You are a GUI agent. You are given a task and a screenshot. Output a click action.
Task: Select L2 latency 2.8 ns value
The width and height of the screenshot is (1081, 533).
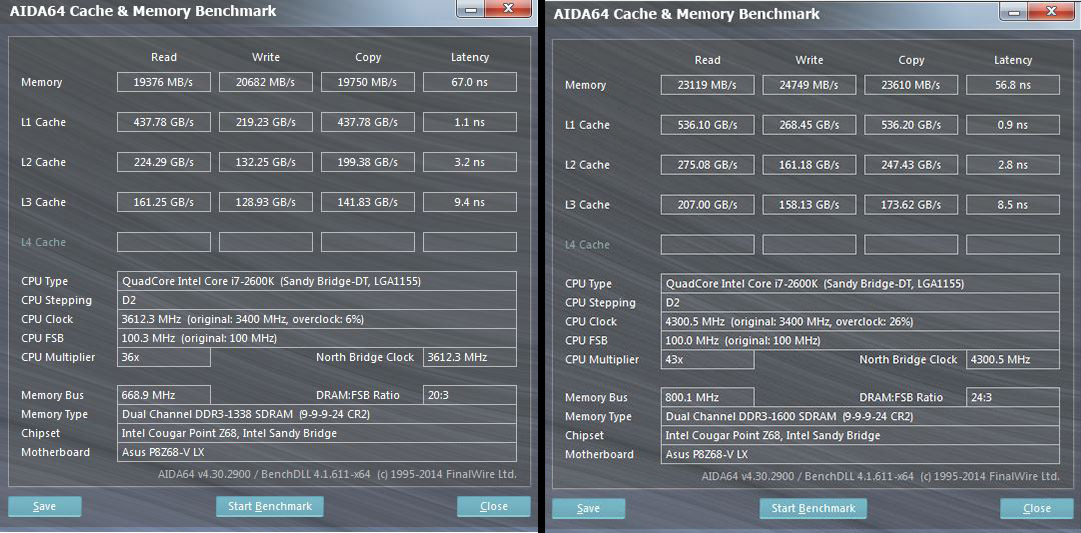(1013, 165)
